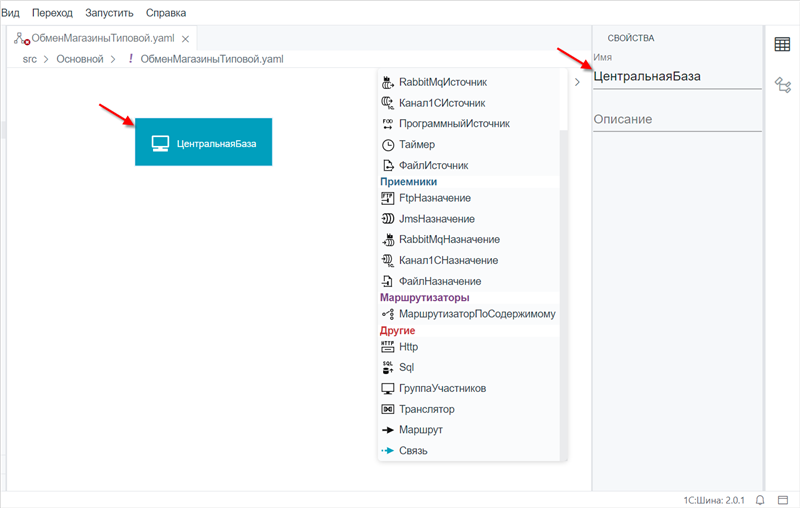Click the СВОЙСТВА panel title

631,38
